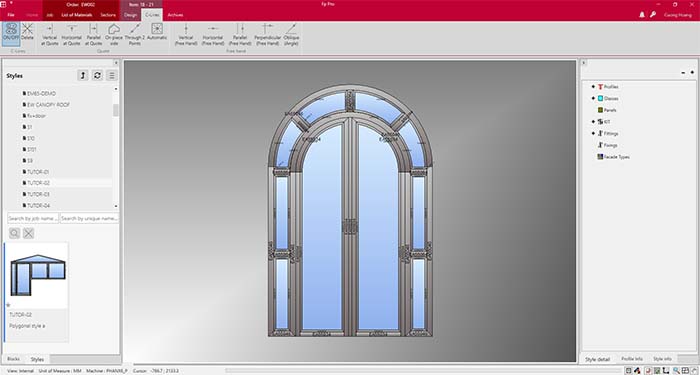The width and height of the screenshot is (700, 375).
Task: Open the List of Materials tab
Action: tap(77, 15)
